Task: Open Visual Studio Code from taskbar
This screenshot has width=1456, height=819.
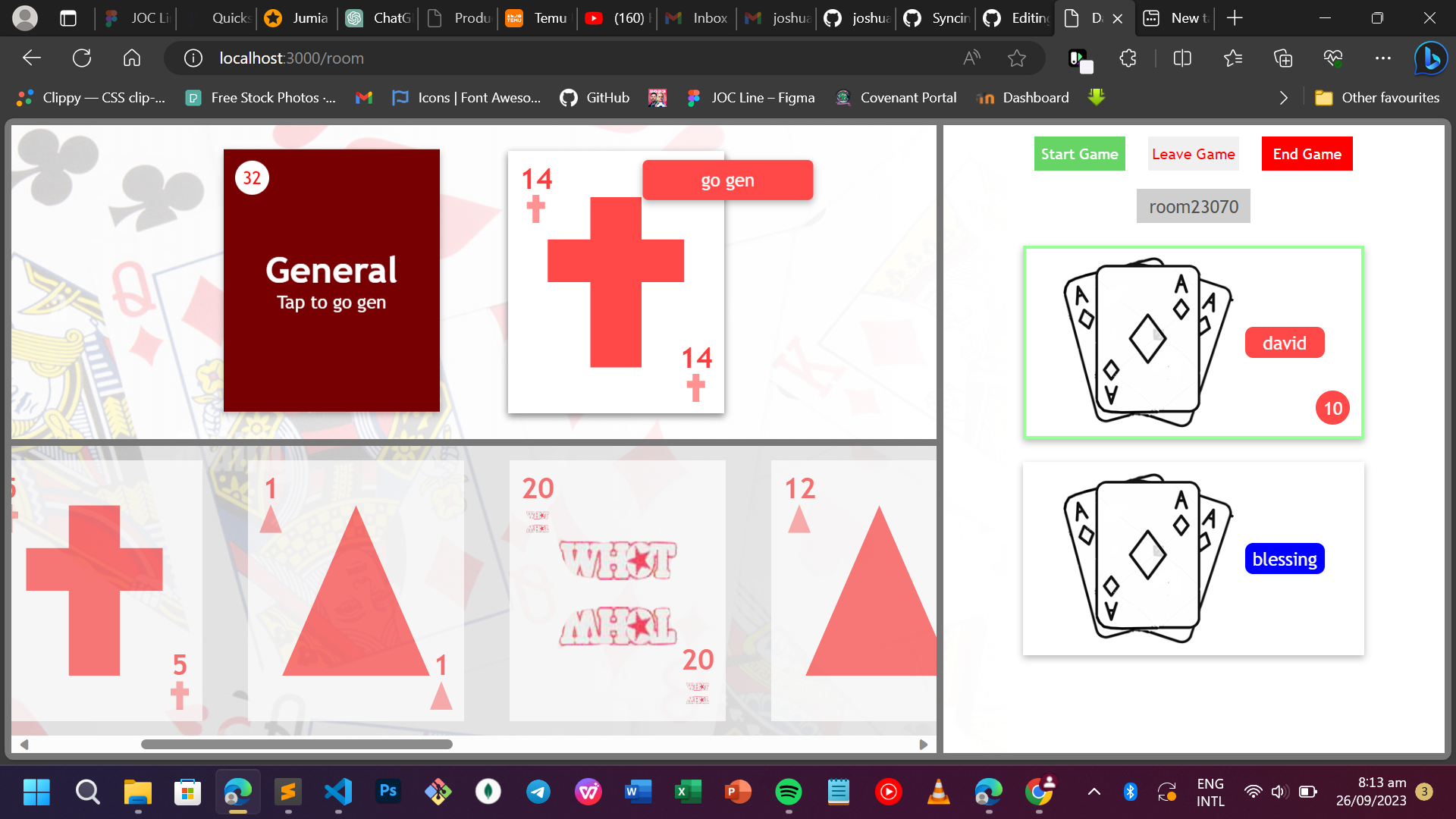Action: tap(338, 792)
